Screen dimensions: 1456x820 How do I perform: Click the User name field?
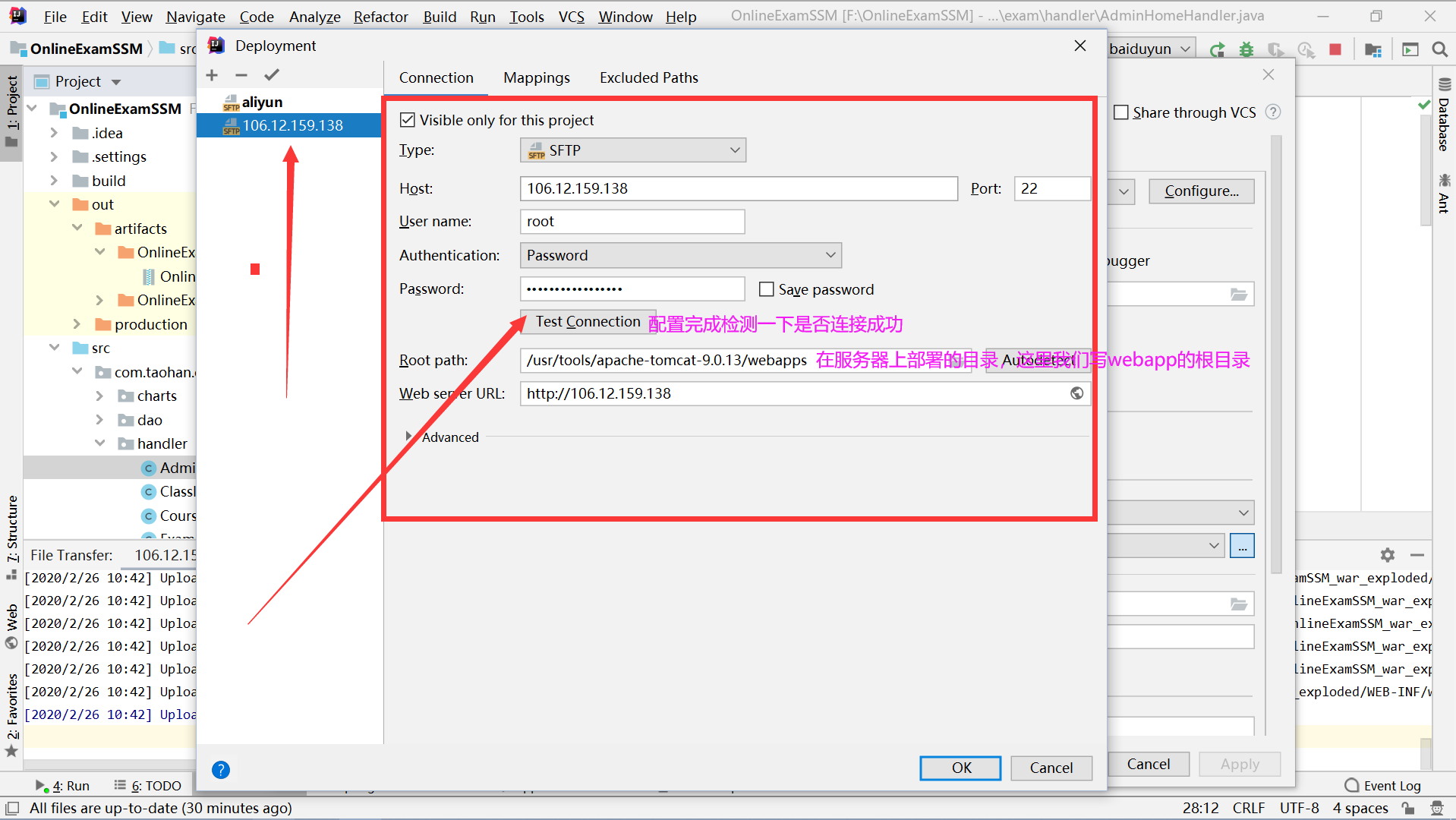(632, 222)
